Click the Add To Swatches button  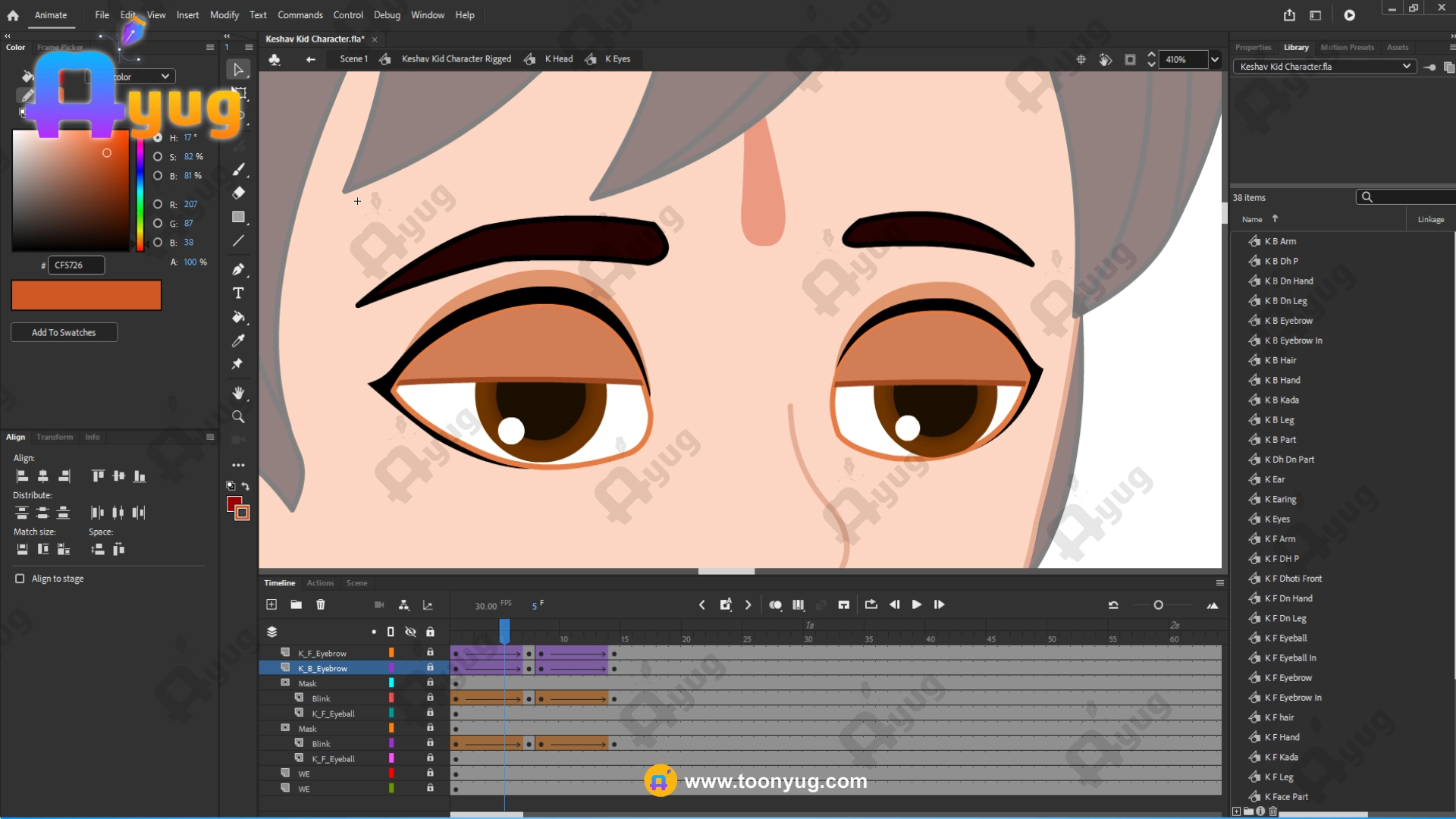pos(64,332)
